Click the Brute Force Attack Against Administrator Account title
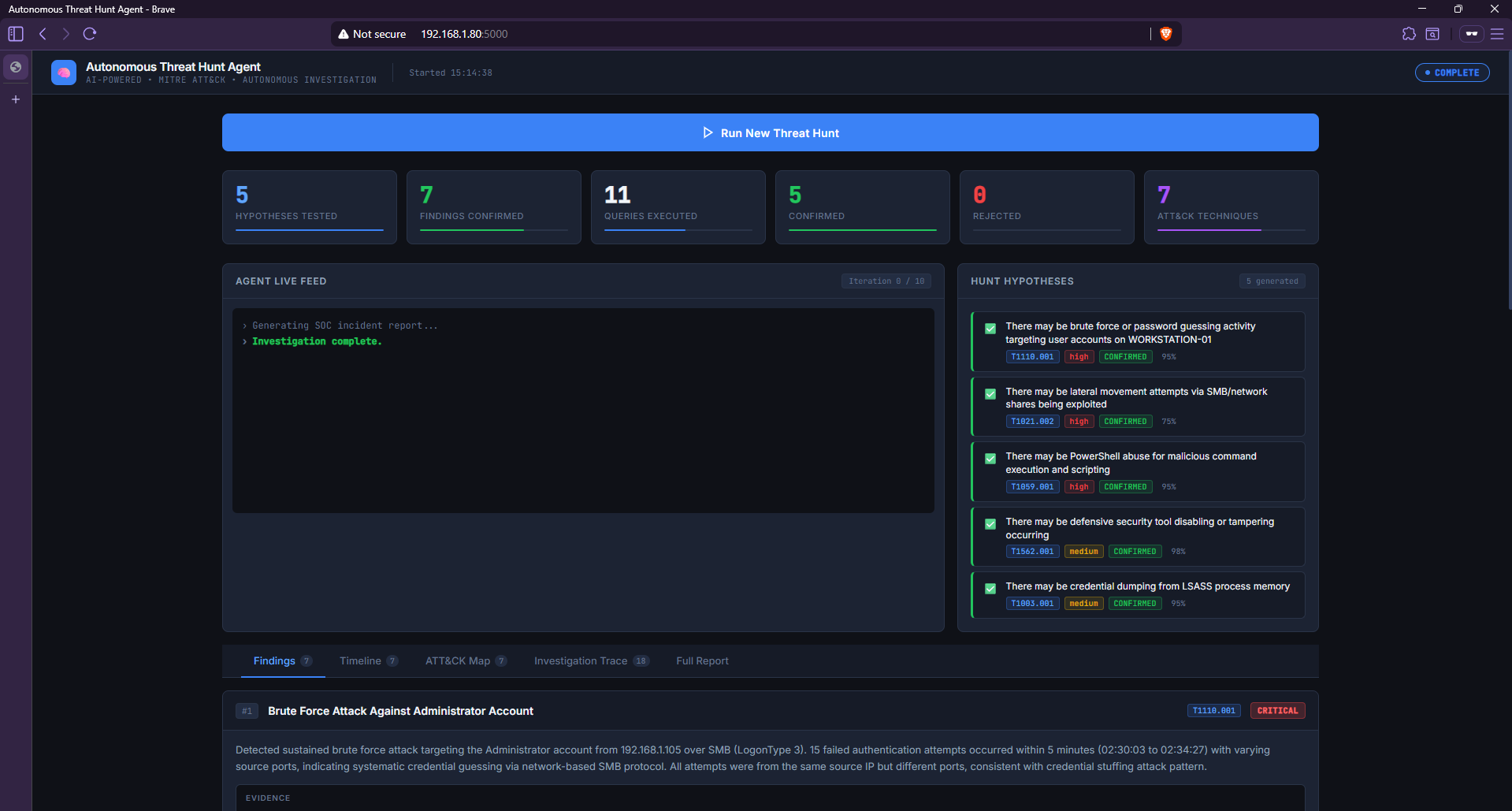 (x=400, y=711)
